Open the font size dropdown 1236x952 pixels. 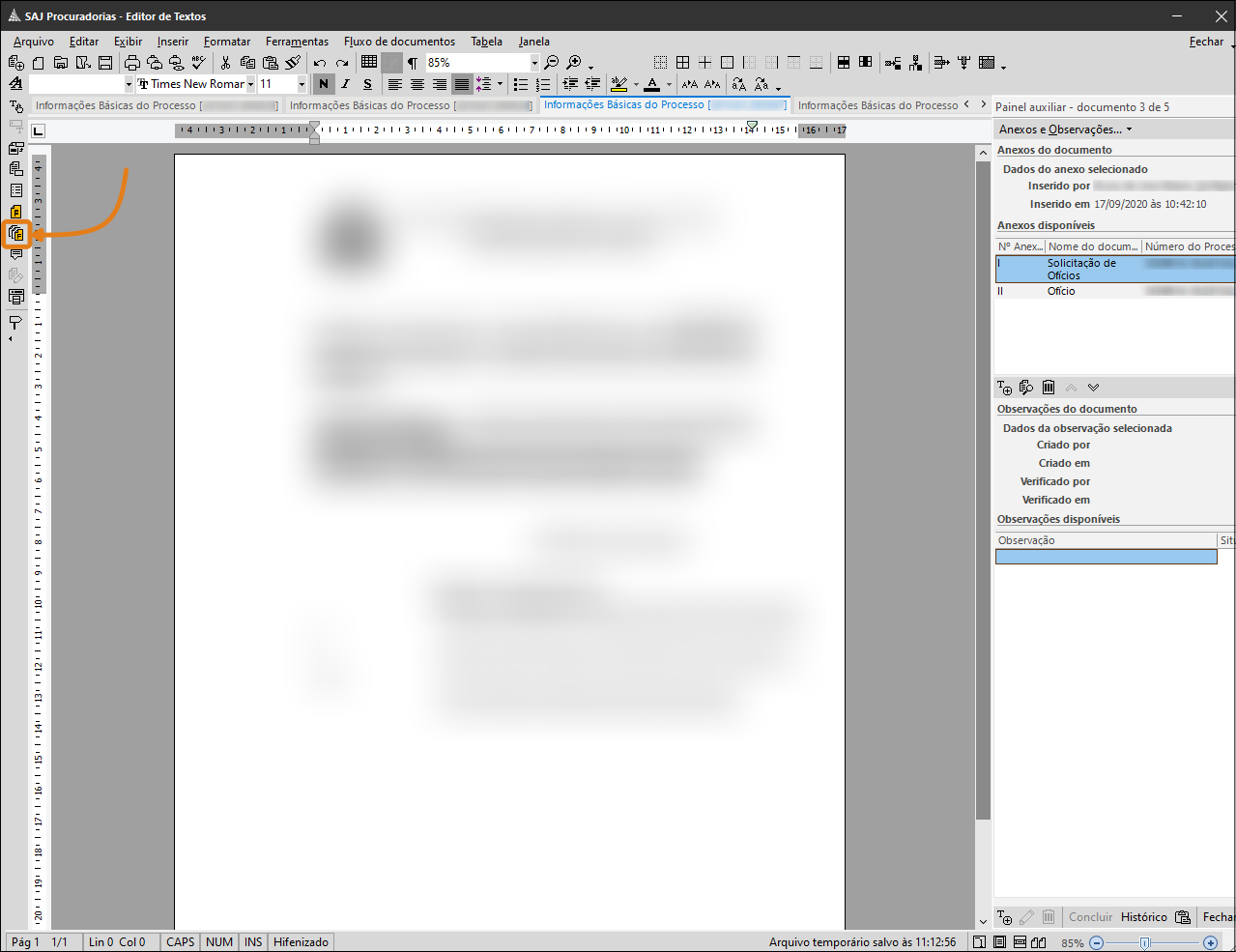302,84
